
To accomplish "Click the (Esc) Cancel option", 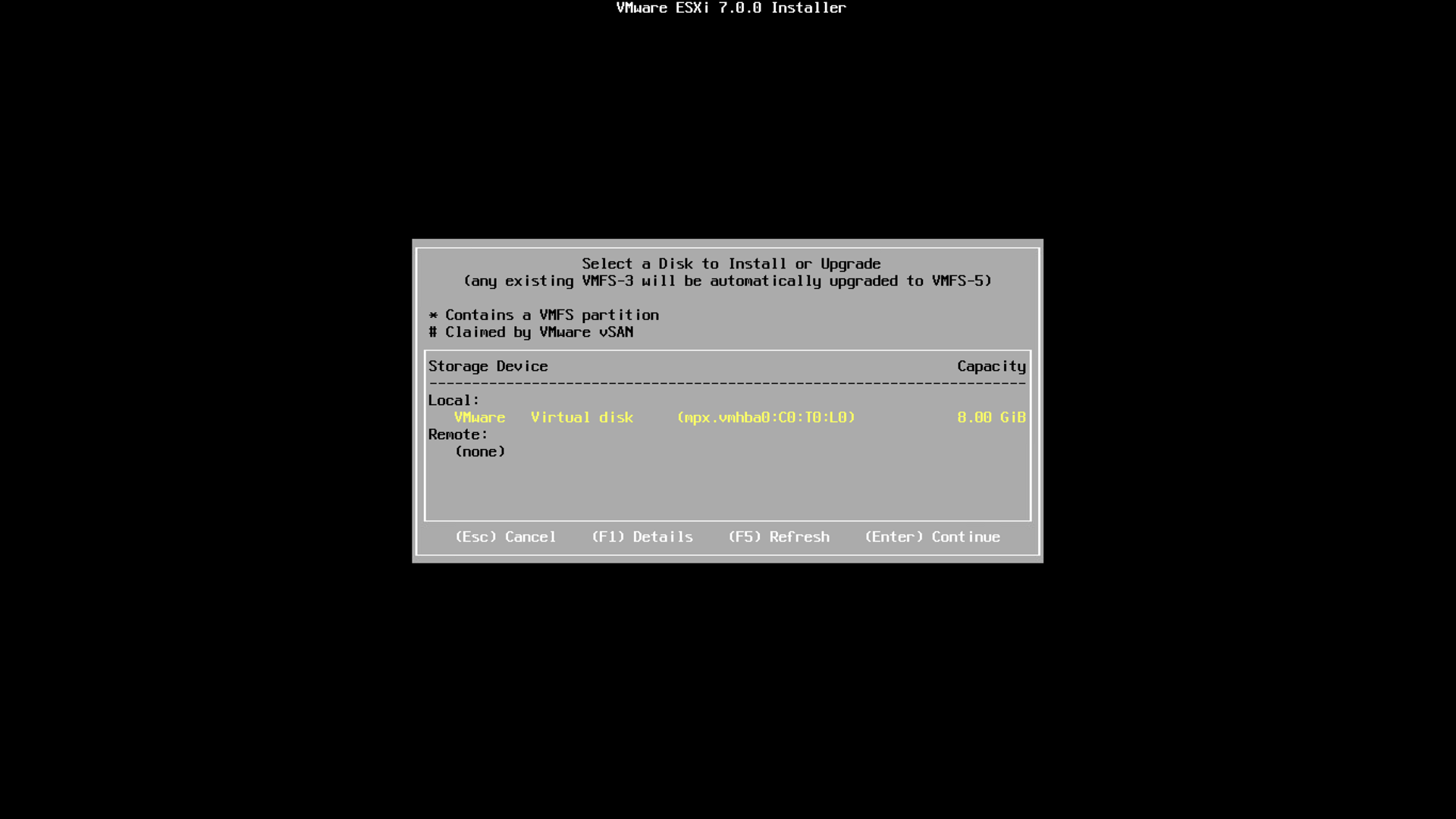I will point(506,537).
